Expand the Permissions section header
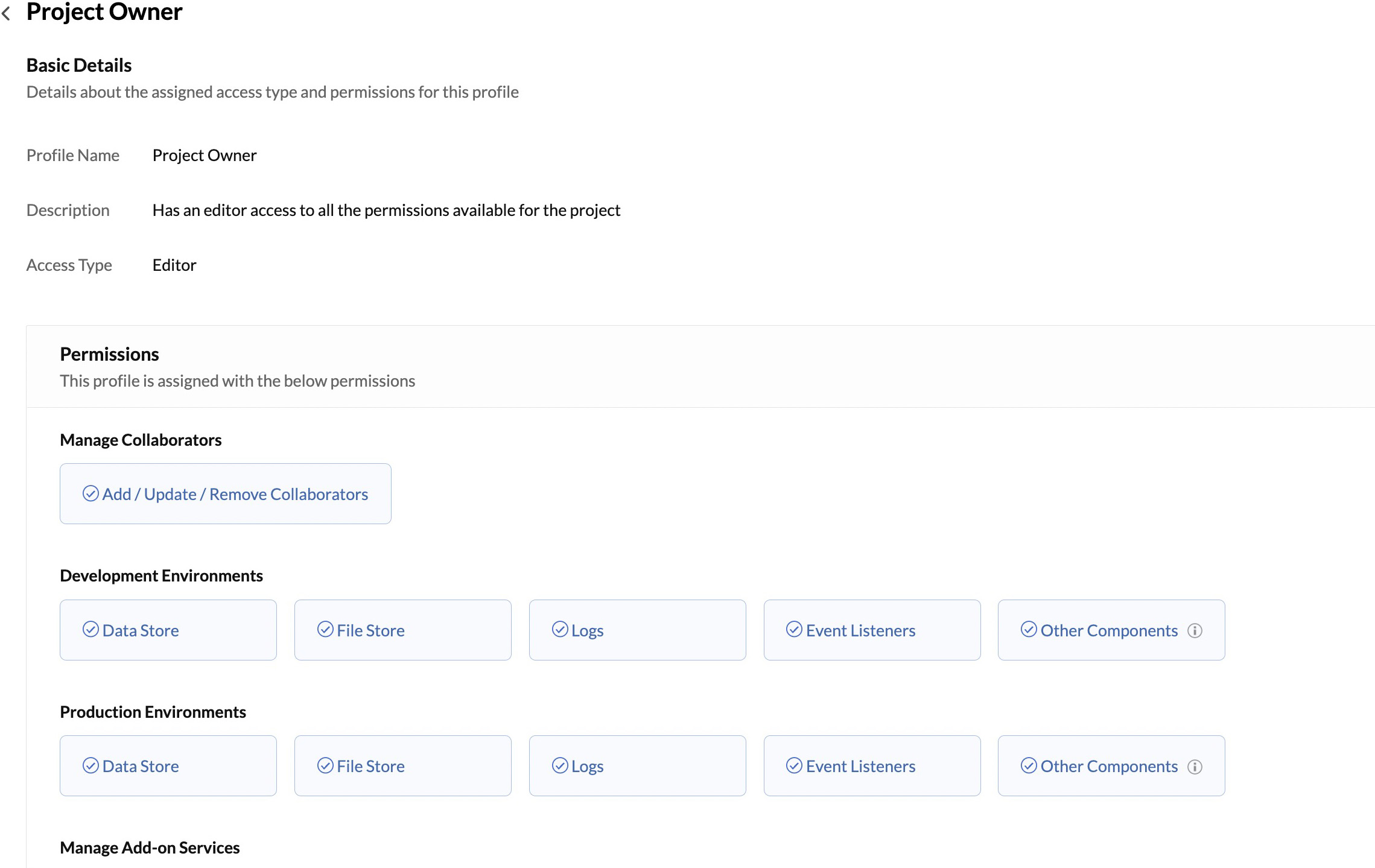Screen dimensions: 1375x868 (109, 354)
